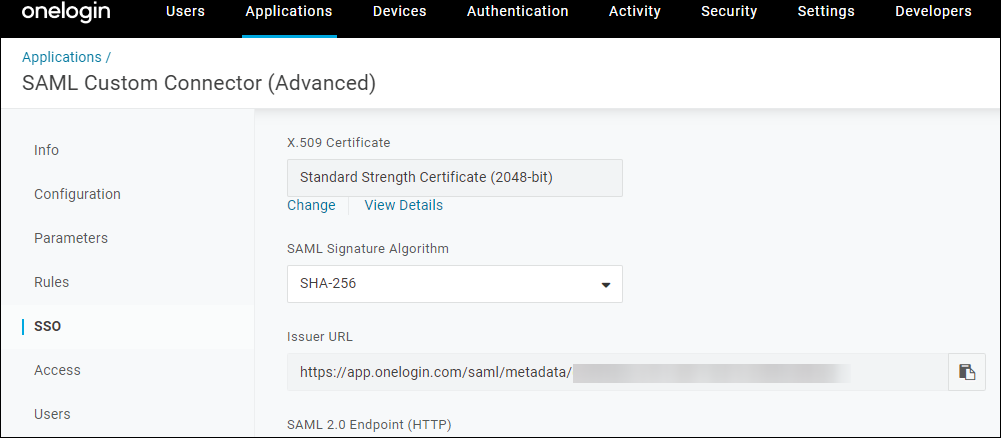Click the View Details certificate link
The width and height of the screenshot is (1001, 438).
tap(403, 205)
